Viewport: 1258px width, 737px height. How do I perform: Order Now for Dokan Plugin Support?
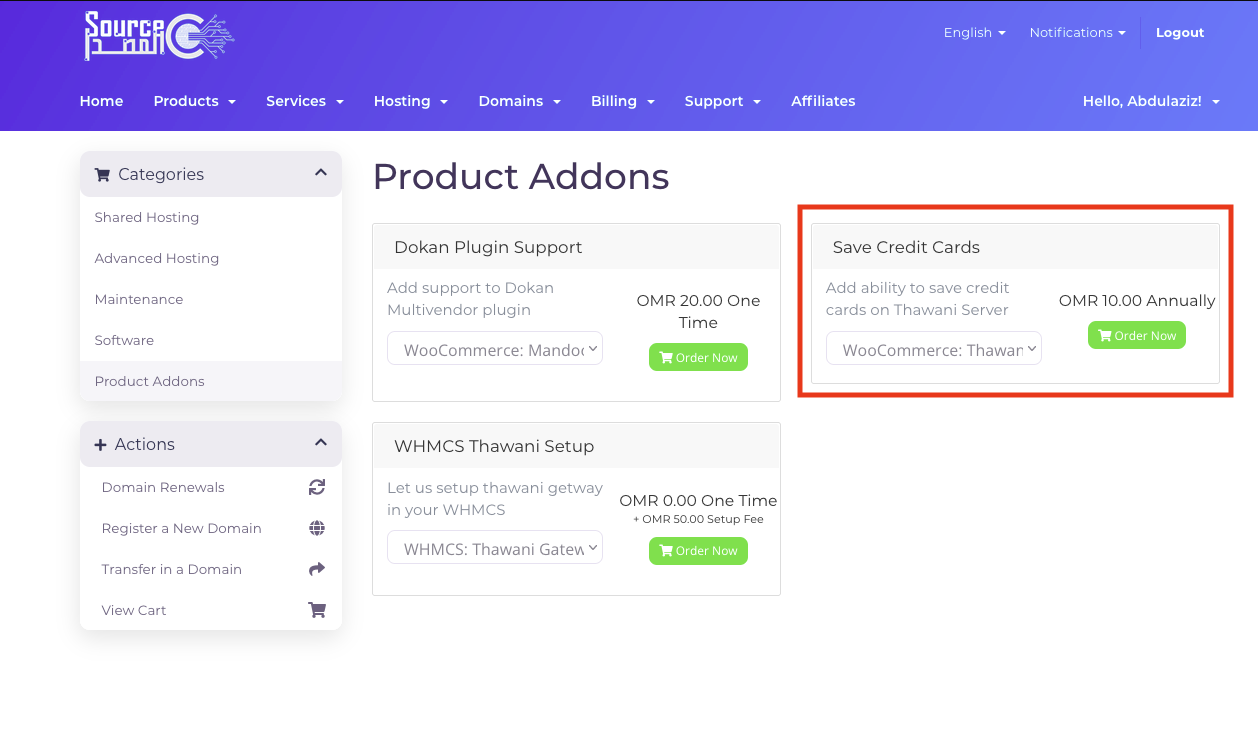coord(698,357)
